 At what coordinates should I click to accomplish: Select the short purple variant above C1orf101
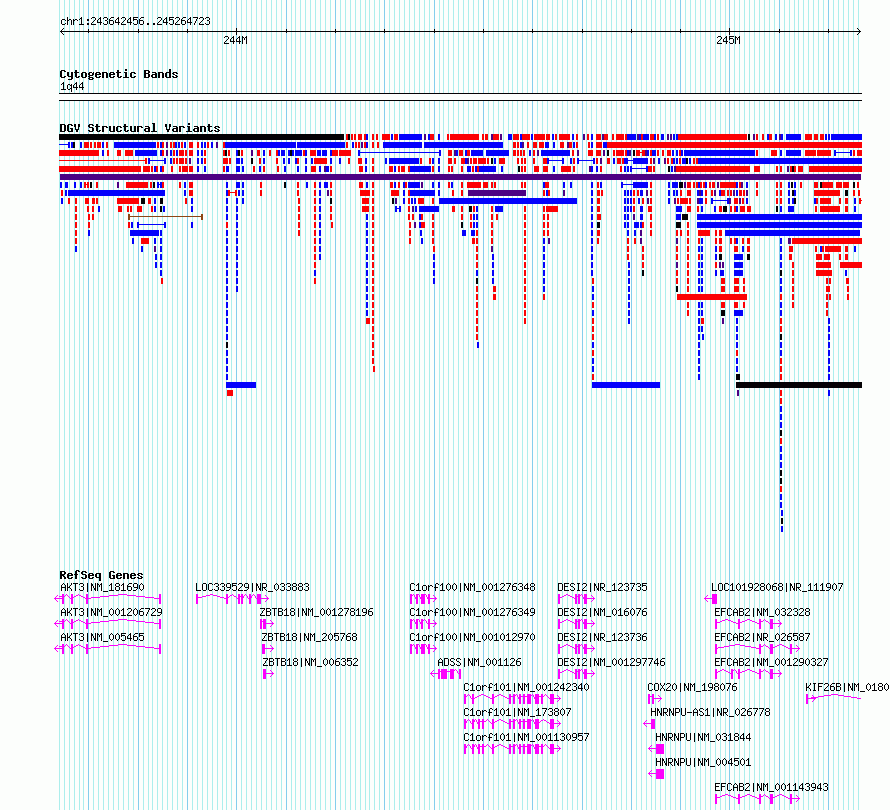point(497,193)
